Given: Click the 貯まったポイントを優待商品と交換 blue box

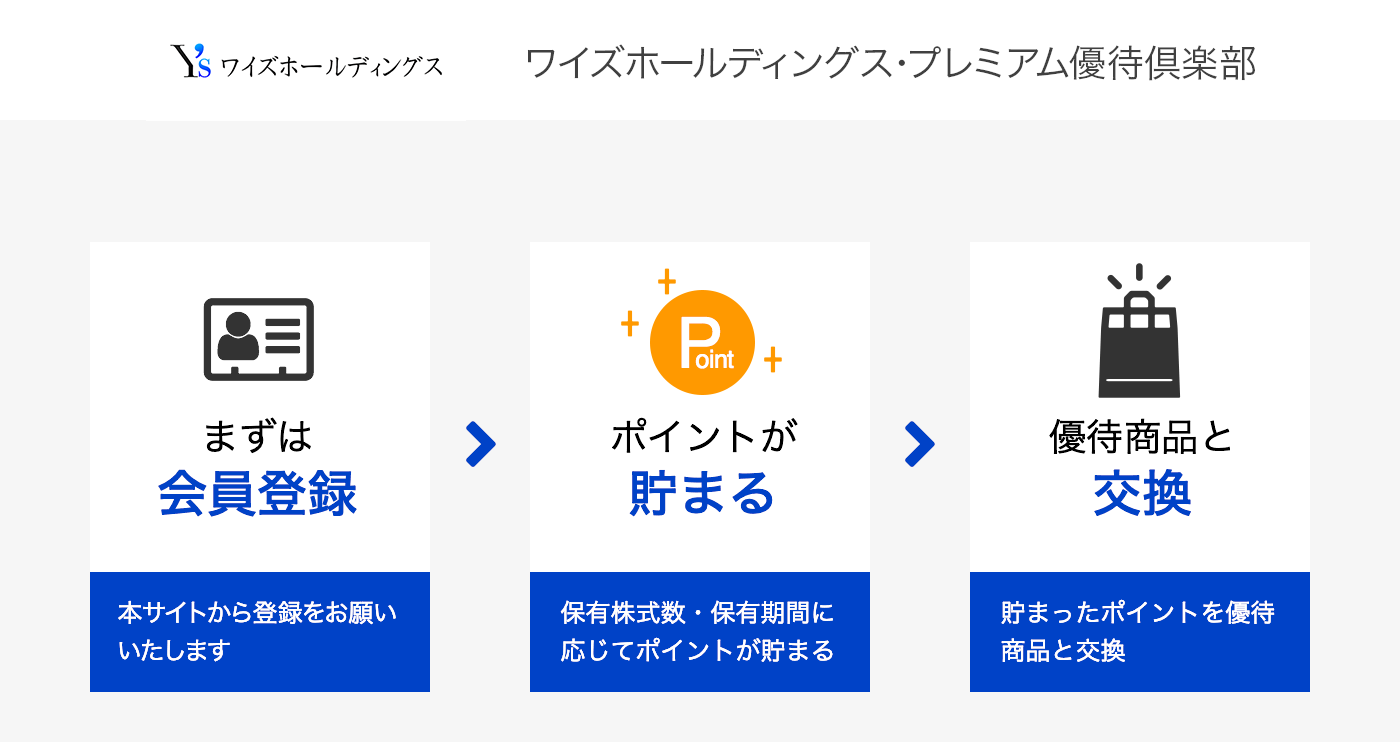Looking at the screenshot, I should [1140, 632].
